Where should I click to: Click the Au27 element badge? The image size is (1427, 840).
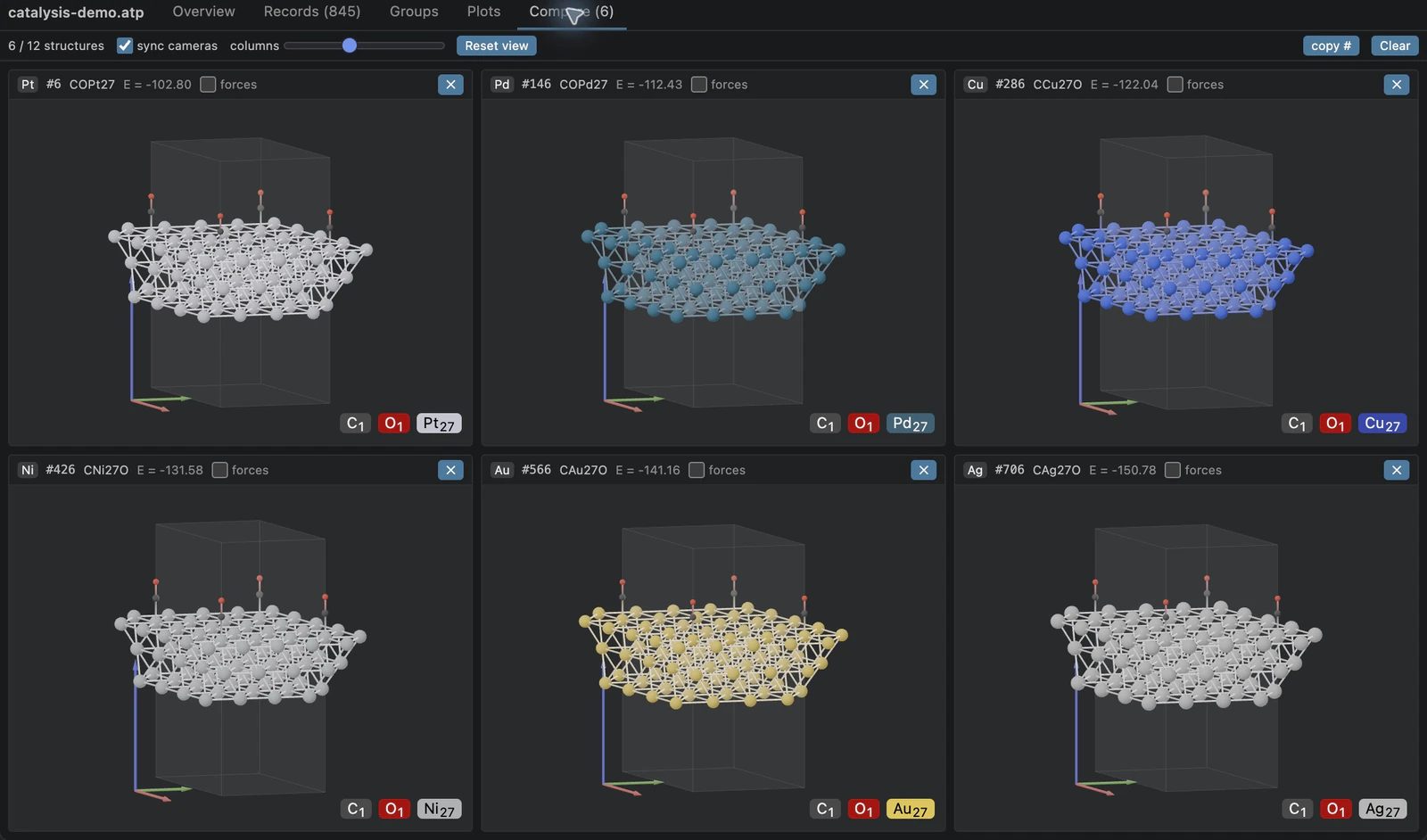pyautogui.click(x=911, y=809)
